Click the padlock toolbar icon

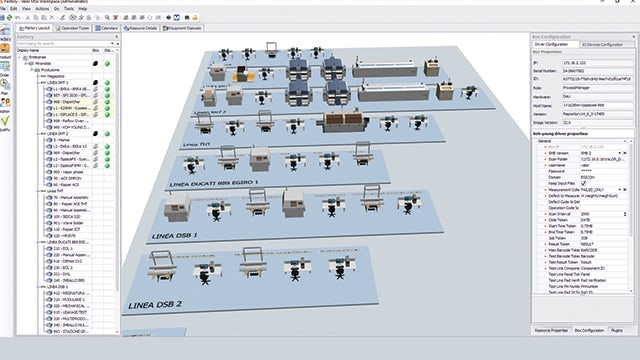click(x=195, y=18)
